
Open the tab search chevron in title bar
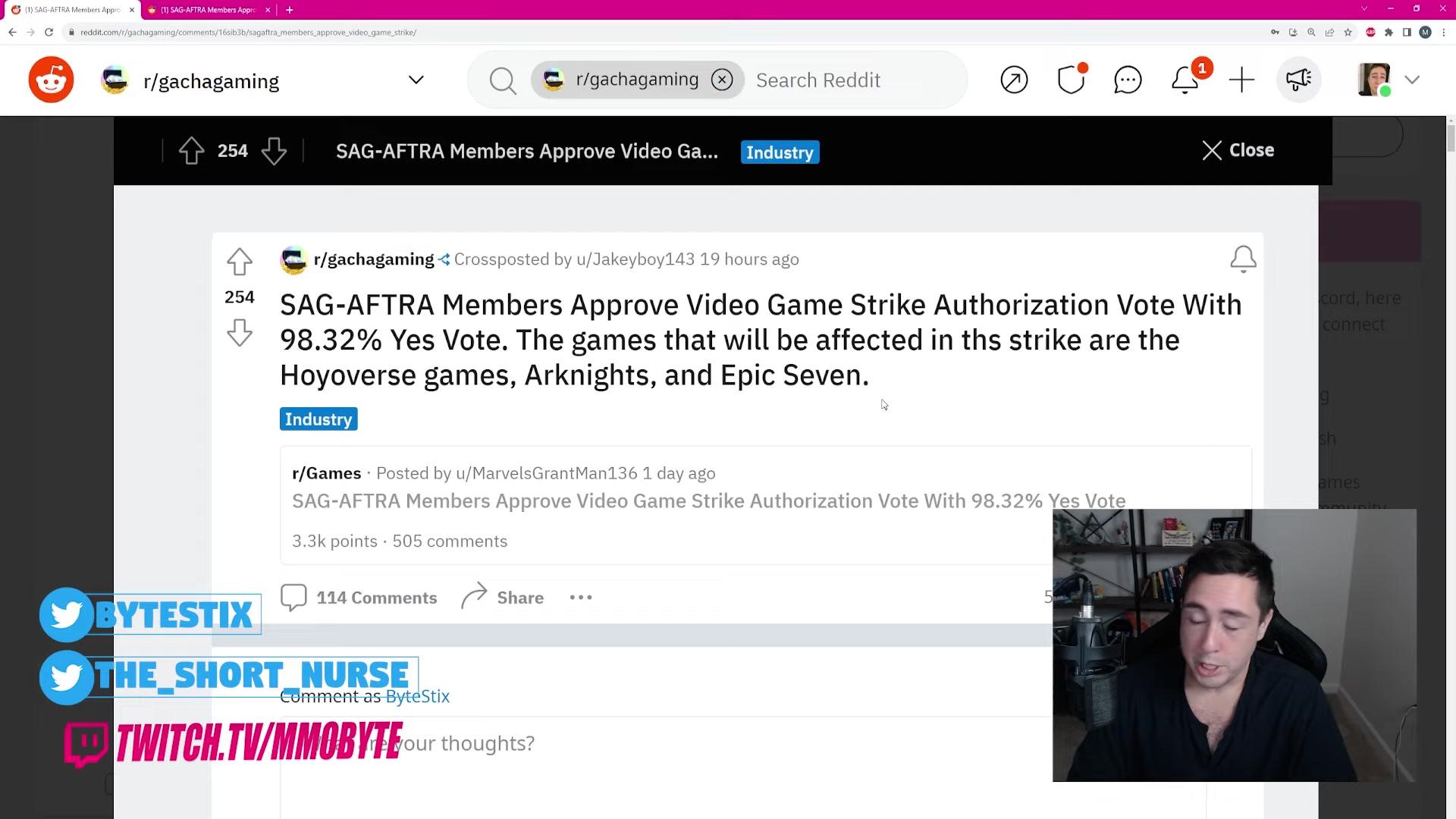(x=1364, y=8)
